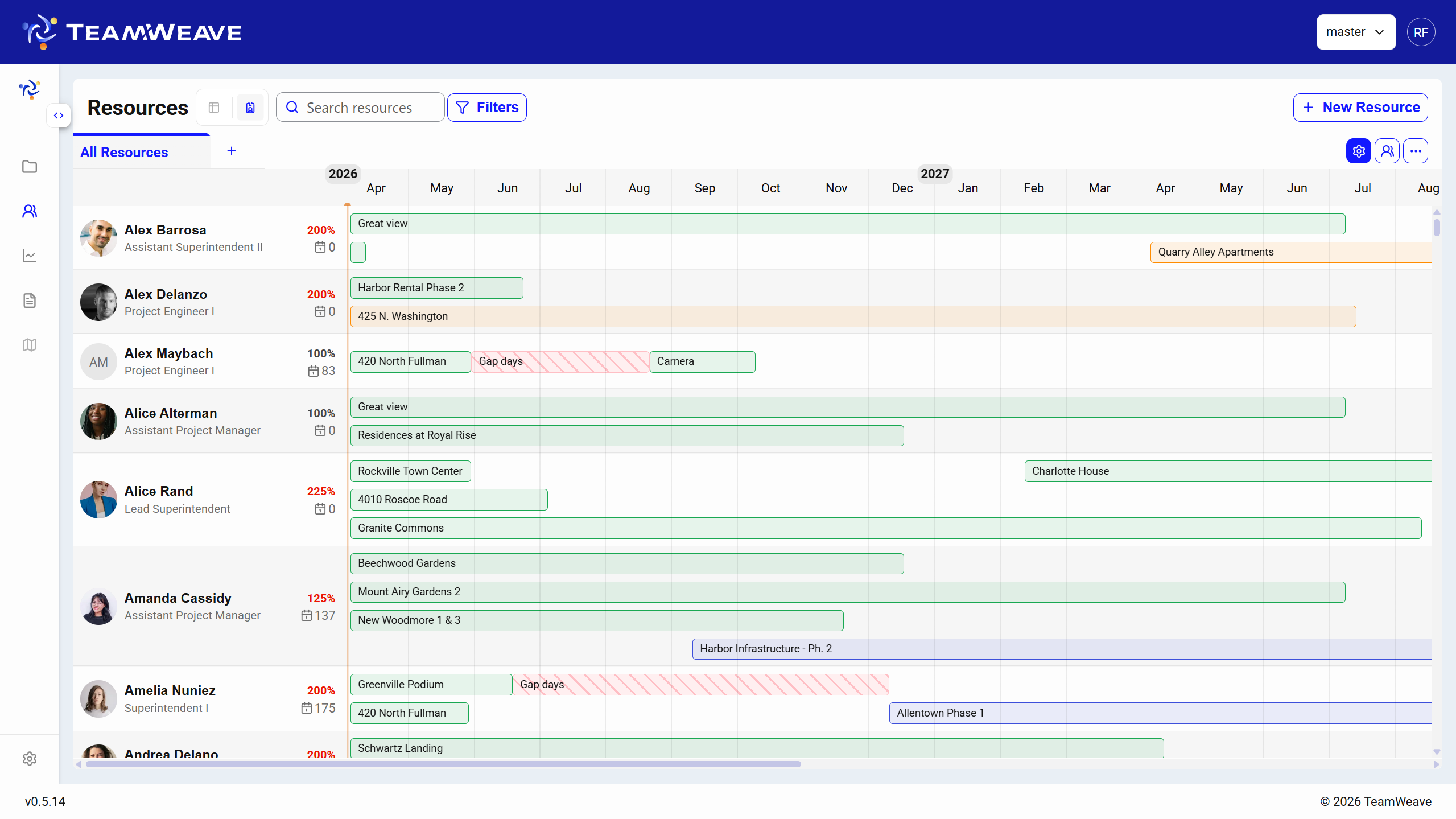Open Alice Rand's resource name
1456x819 pixels.
click(159, 491)
